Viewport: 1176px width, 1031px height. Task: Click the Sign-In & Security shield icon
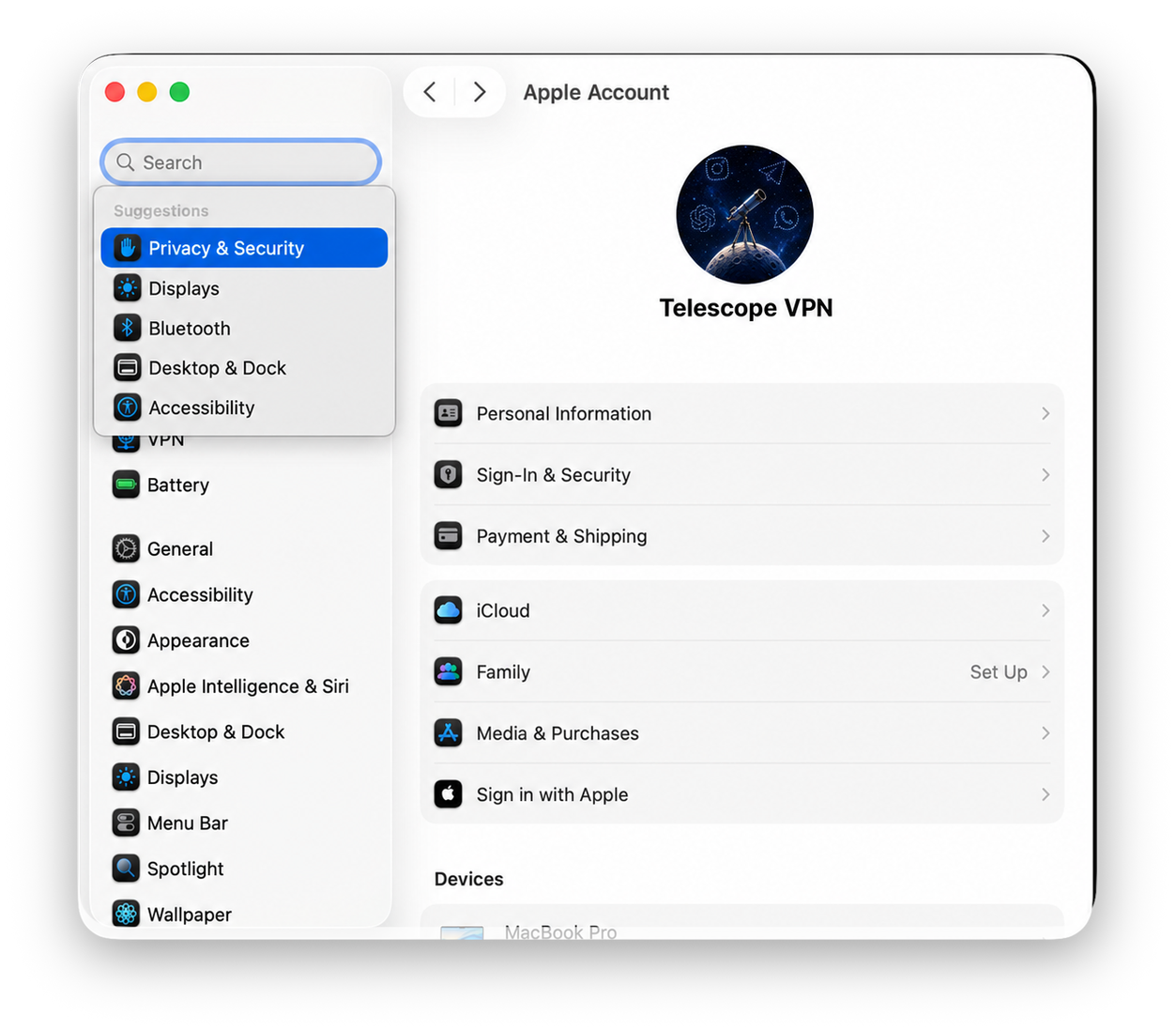tap(449, 474)
